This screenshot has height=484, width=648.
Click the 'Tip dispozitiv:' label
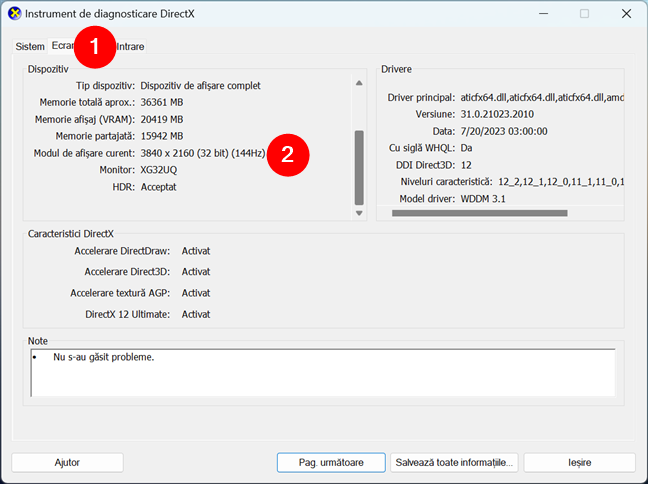click(105, 86)
